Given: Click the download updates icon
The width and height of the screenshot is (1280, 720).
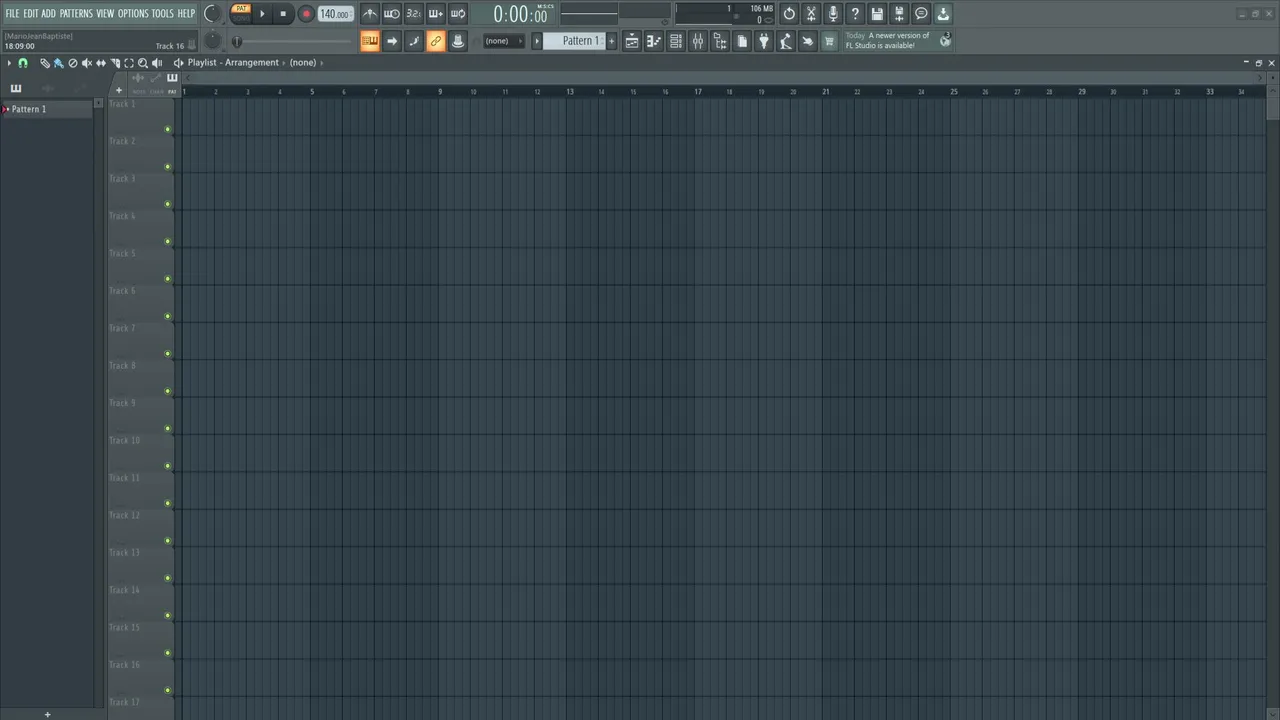Looking at the screenshot, I should pos(943,14).
